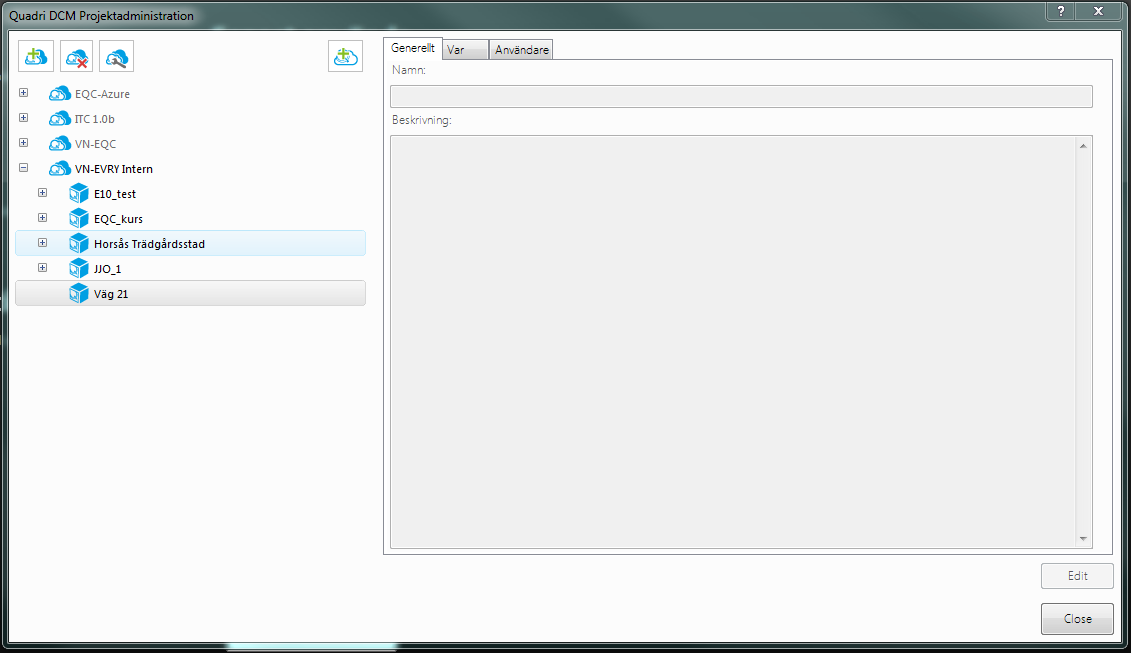1131x653 pixels.
Task: Click the ITC 1.0b cloud icon
Action: 59,119
